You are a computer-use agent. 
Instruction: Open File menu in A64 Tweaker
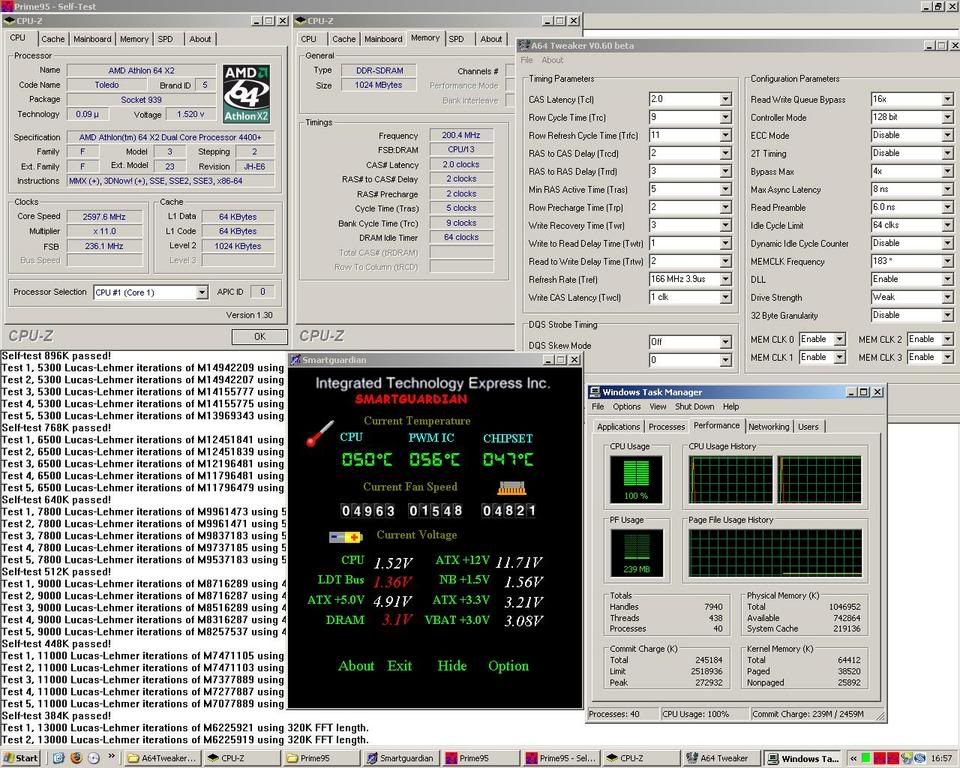(527, 60)
